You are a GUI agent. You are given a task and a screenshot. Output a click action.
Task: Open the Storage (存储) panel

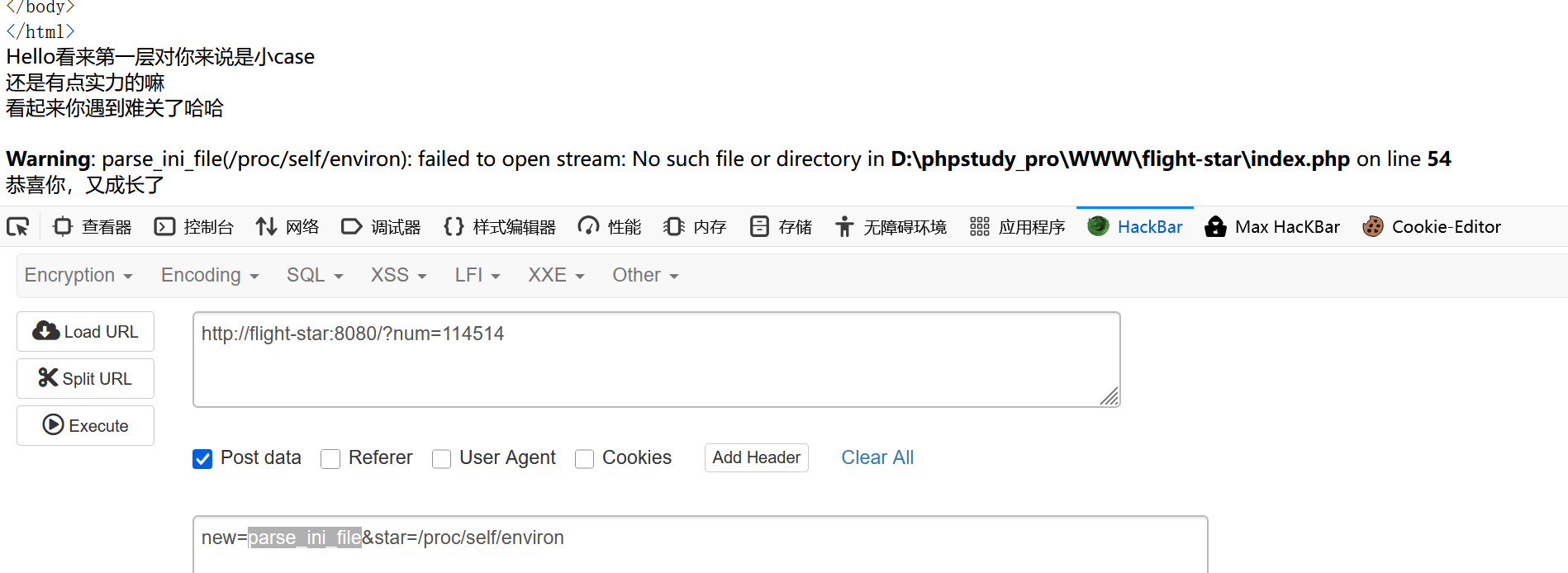[781, 227]
